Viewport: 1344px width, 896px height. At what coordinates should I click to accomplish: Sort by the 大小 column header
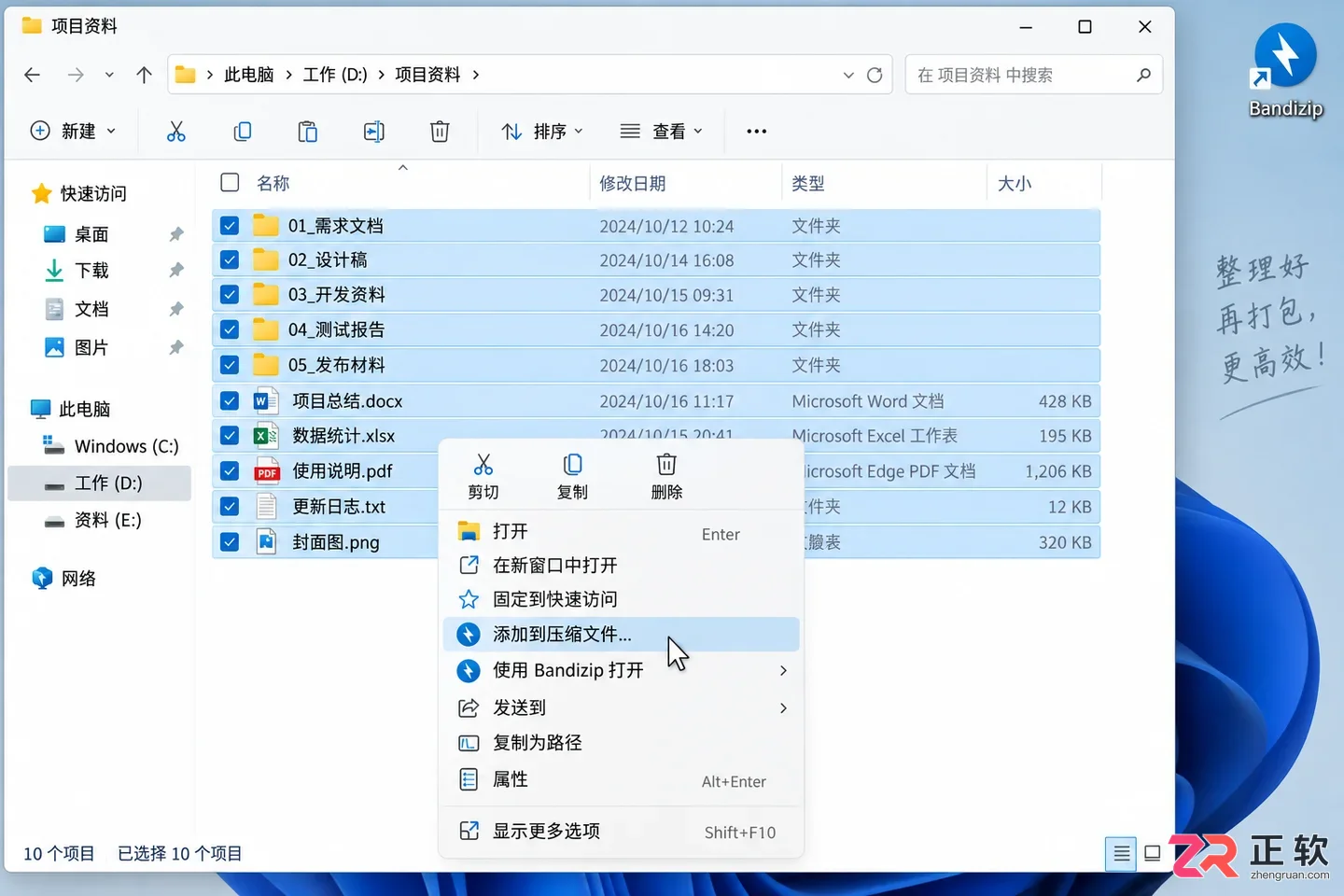(x=1015, y=184)
